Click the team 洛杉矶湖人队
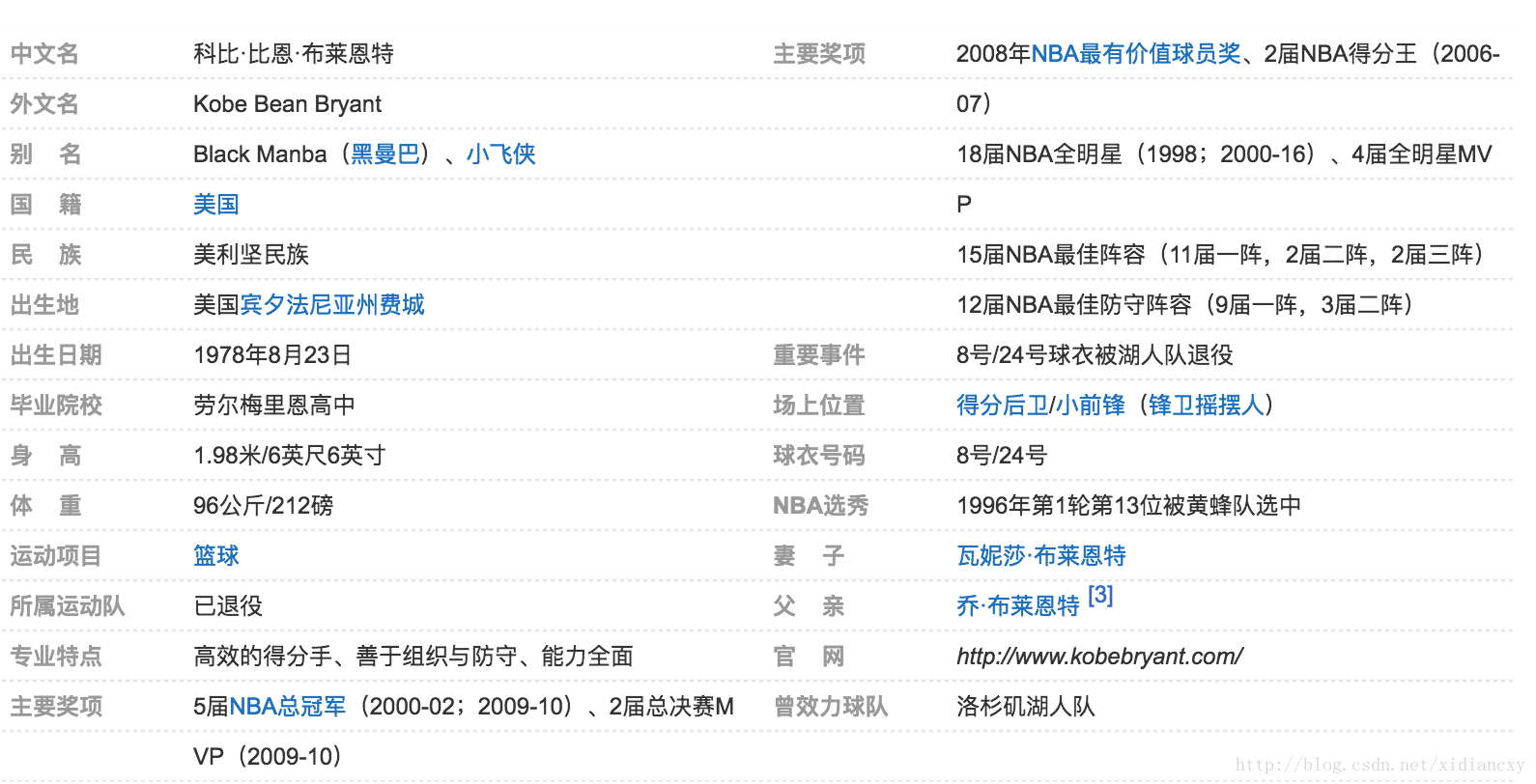 click(1026, 707)
